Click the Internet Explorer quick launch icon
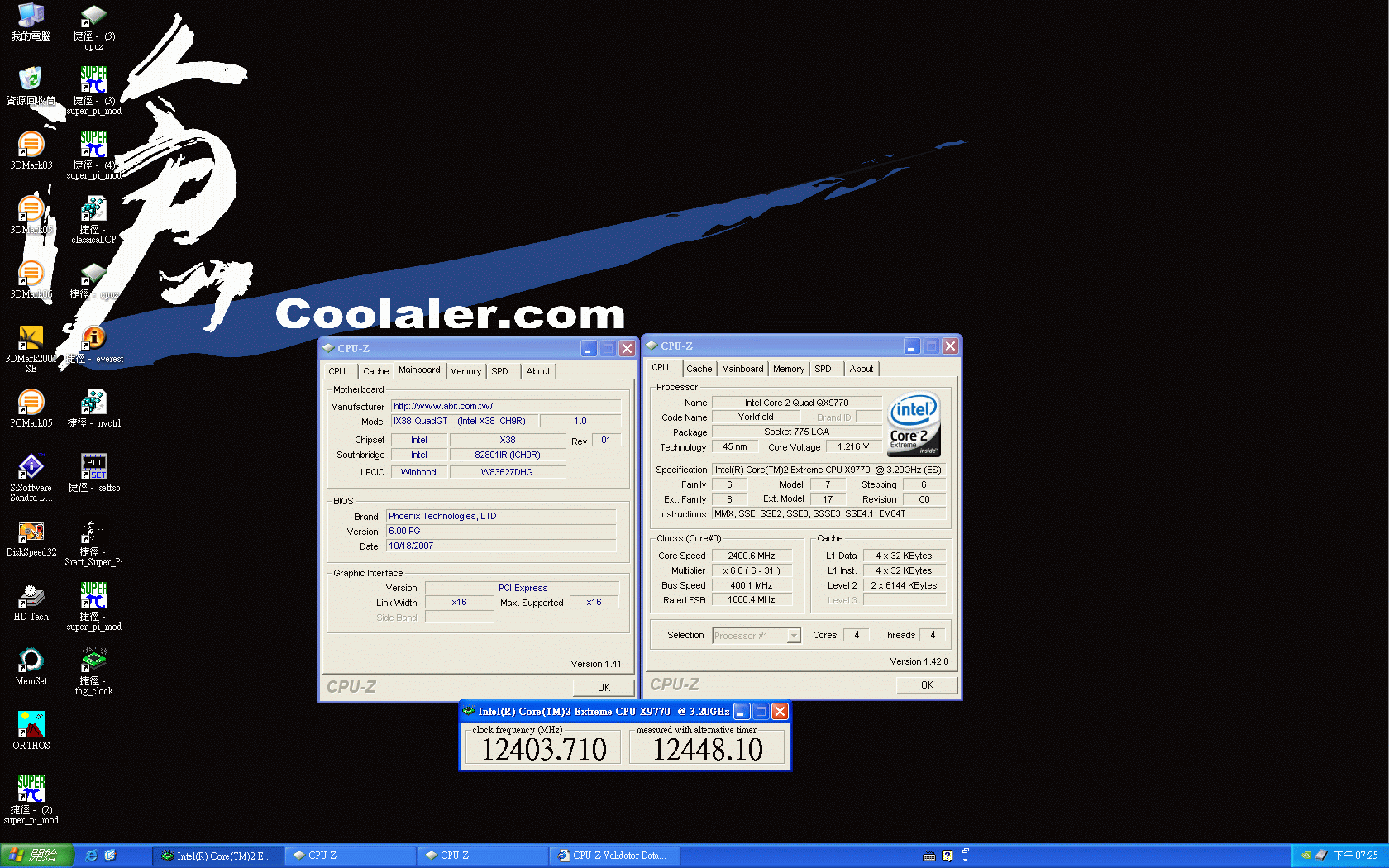This screenshot has width=1389, height=868. tap(91, 856)
